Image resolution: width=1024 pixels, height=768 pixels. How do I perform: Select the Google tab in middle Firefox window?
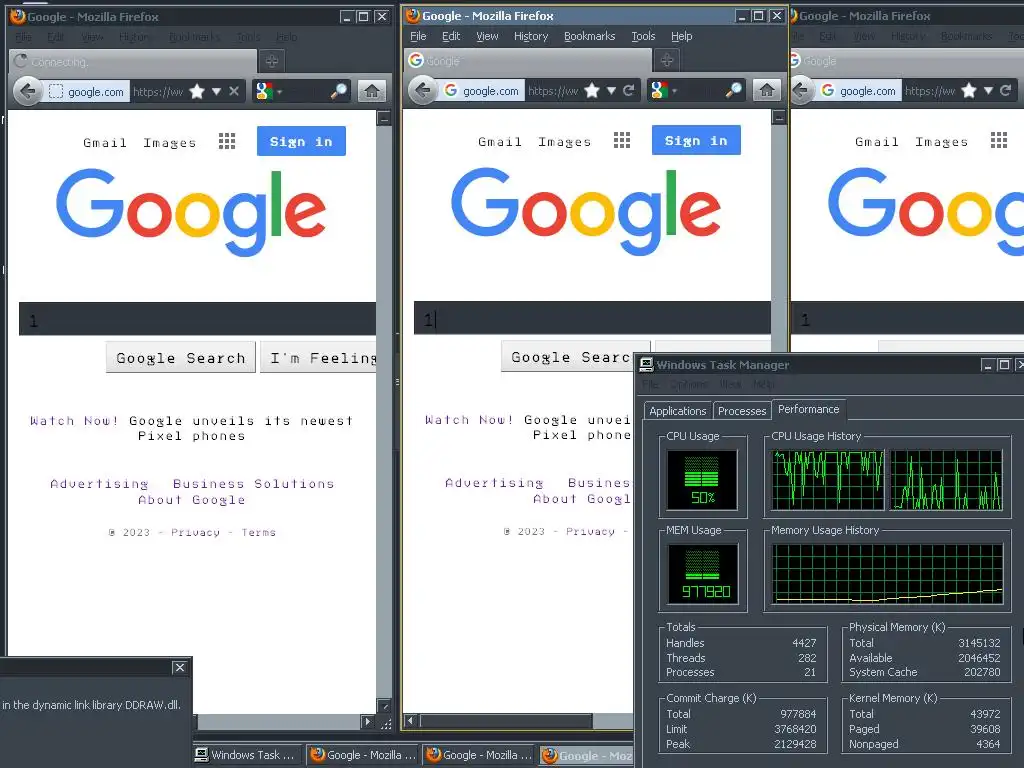pos(528,60)
